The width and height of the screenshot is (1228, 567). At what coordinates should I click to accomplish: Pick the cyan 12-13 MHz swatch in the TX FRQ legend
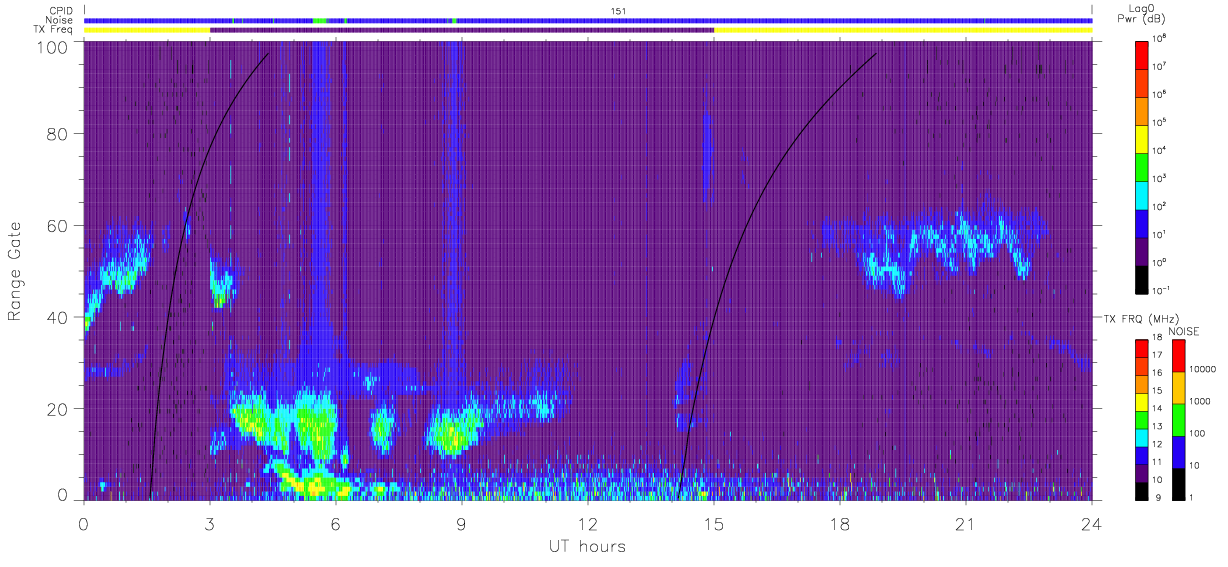1142,438
